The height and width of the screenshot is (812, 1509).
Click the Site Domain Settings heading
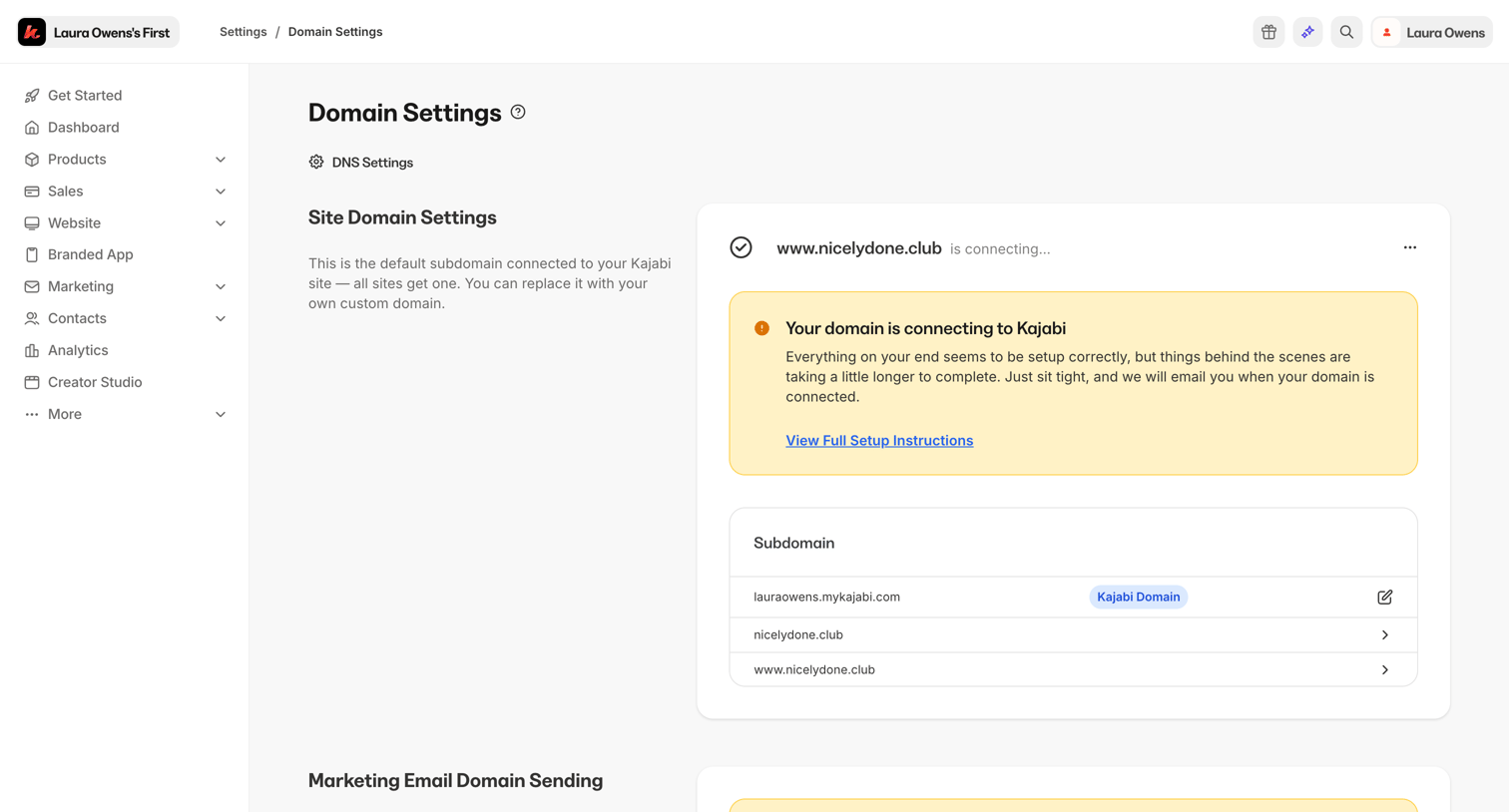[x=402, y=217]
